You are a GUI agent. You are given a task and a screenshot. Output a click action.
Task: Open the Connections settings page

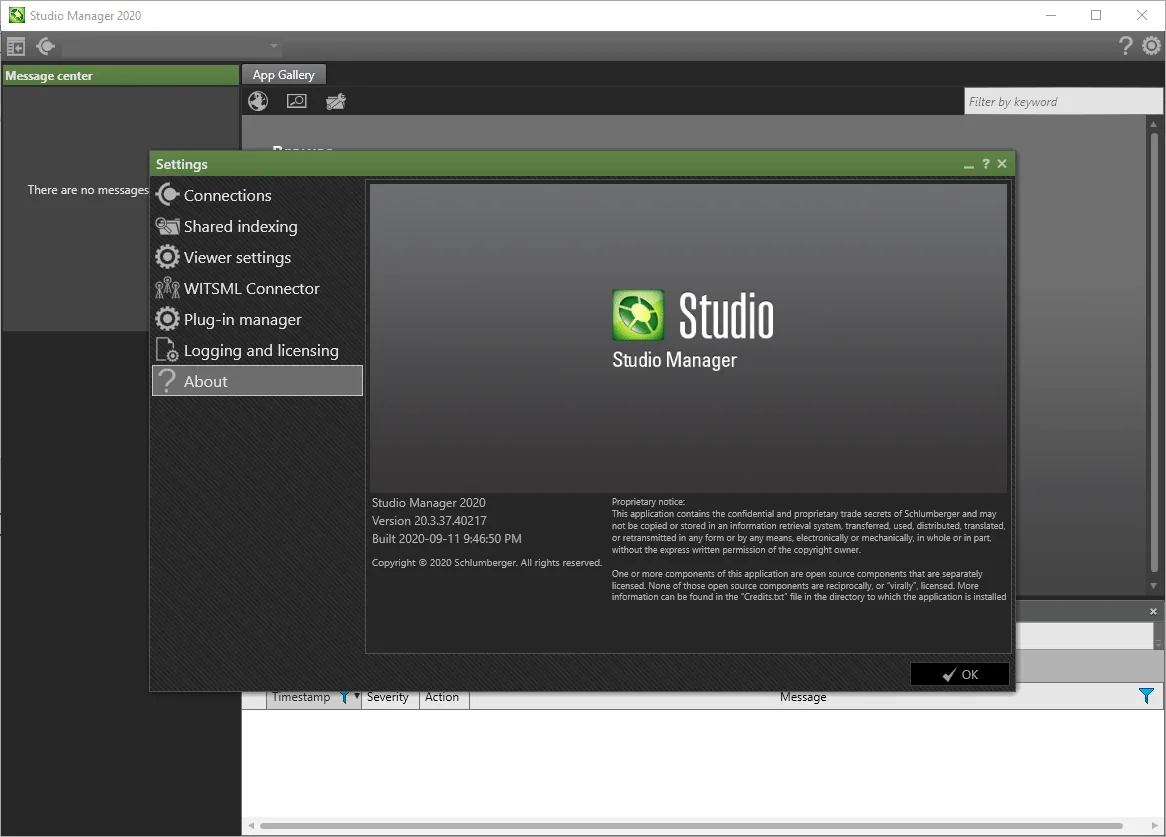click(257, 195)
